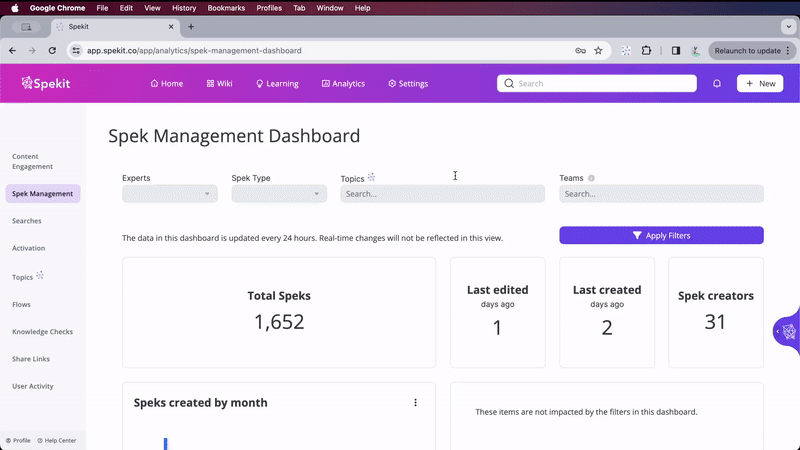The height and width of the screenshot is (450, 800).
Task: Open Profile link at bottom left
Action: 18,440
